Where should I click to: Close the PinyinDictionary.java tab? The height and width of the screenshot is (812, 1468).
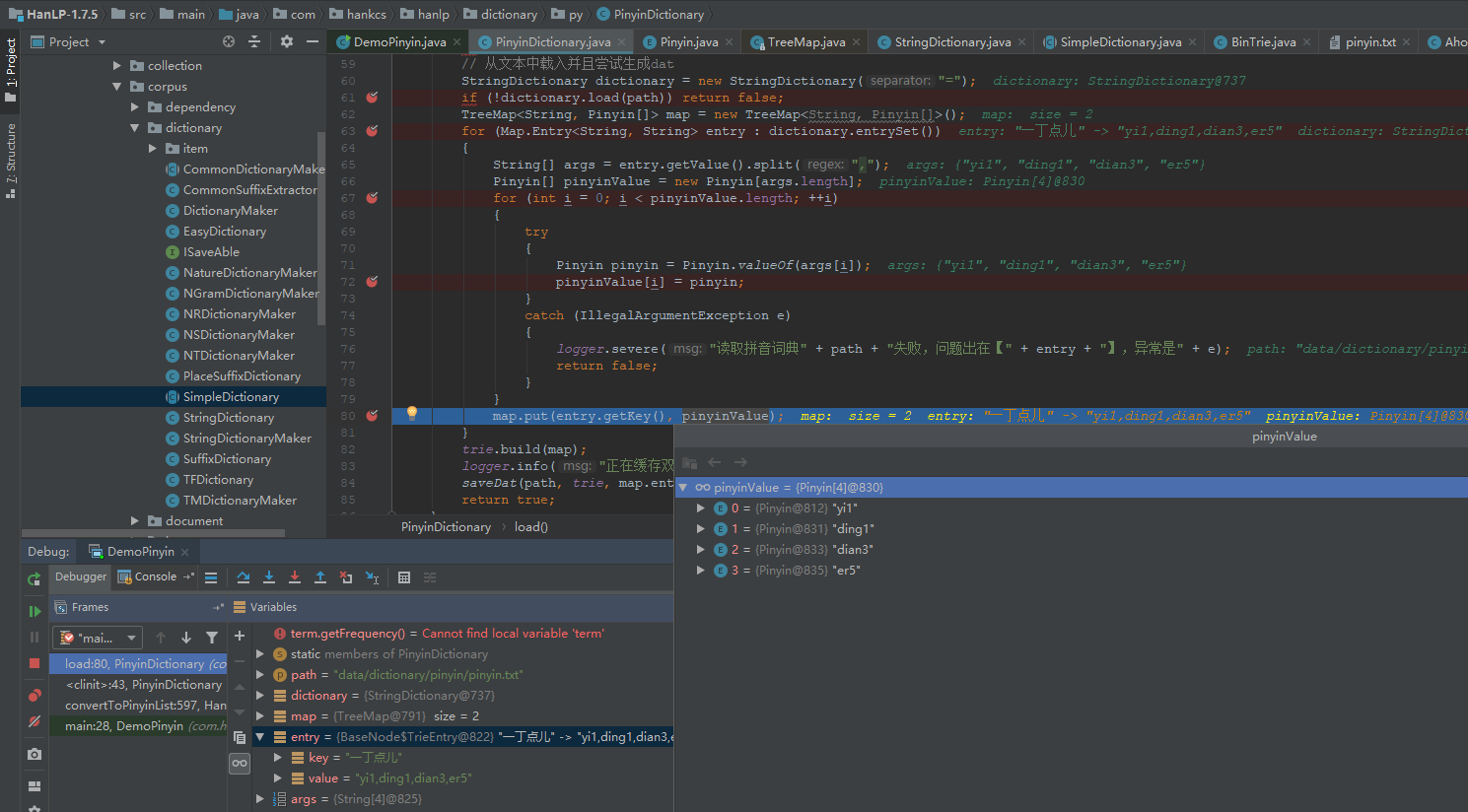pos(622,42)
